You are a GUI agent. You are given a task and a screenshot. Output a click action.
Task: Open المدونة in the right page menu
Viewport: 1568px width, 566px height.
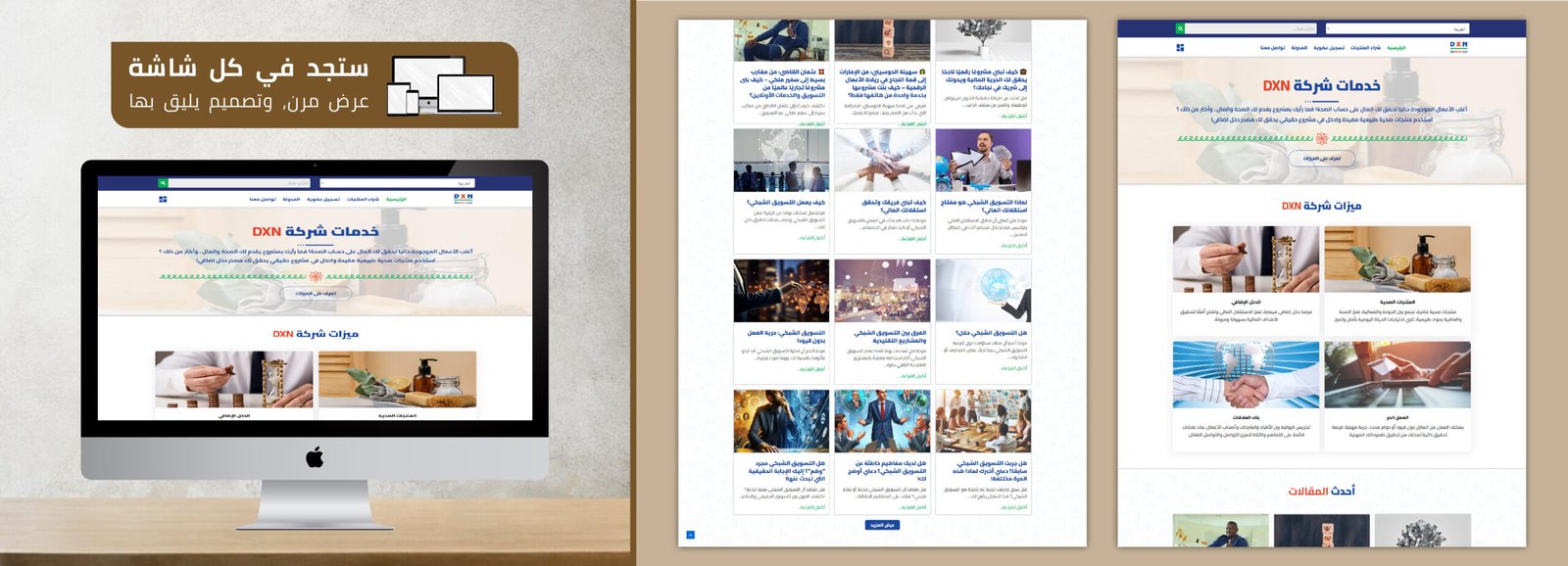[1298, 47]
